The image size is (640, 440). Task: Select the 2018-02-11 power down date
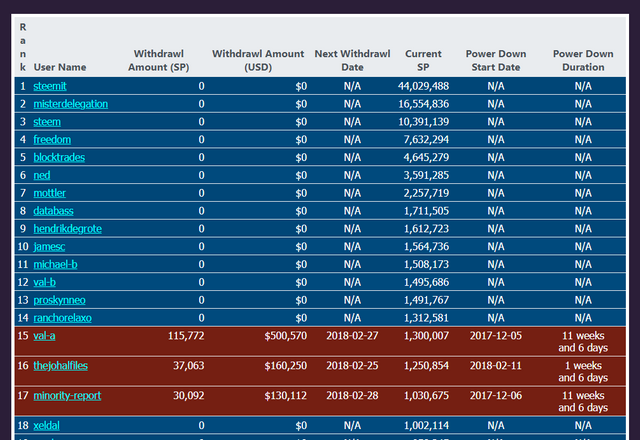click(x=496, y=366)
